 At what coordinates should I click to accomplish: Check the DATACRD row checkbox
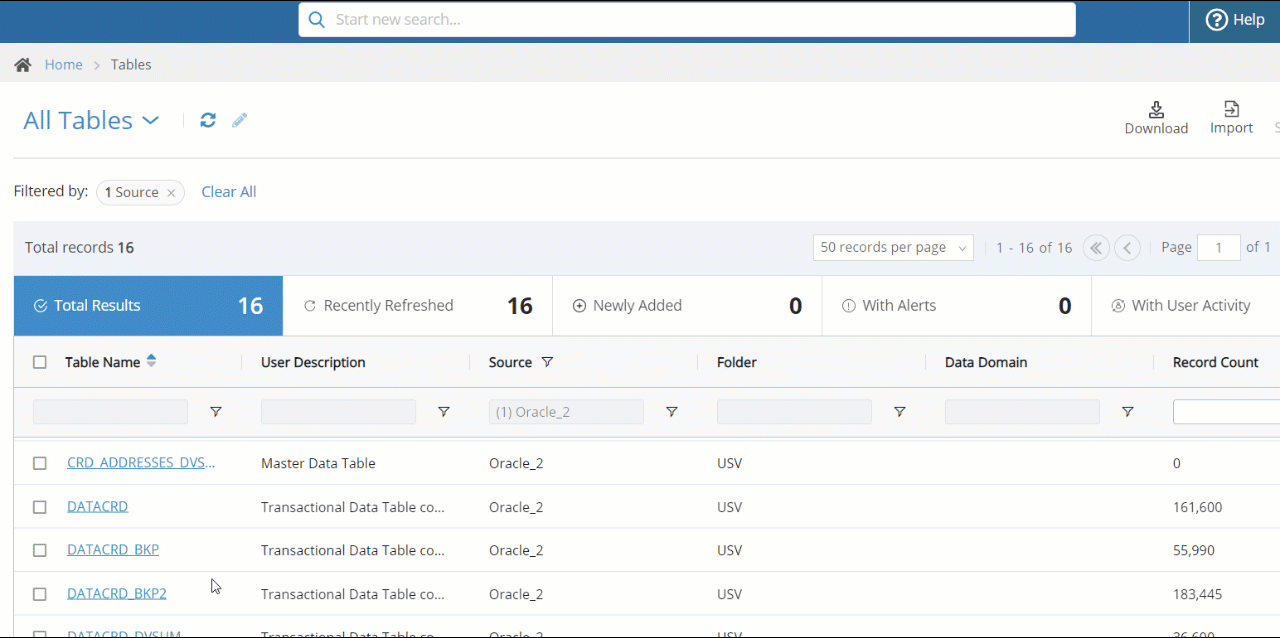tap(40, 507)
